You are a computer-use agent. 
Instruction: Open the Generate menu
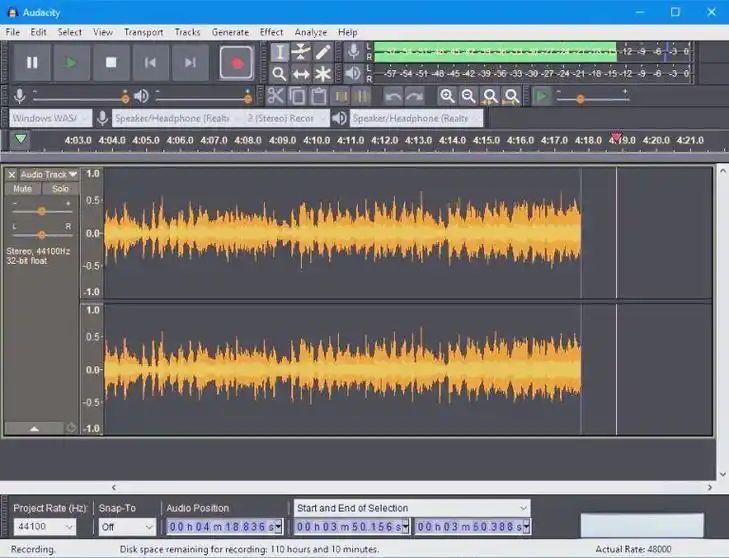(230, 32)
